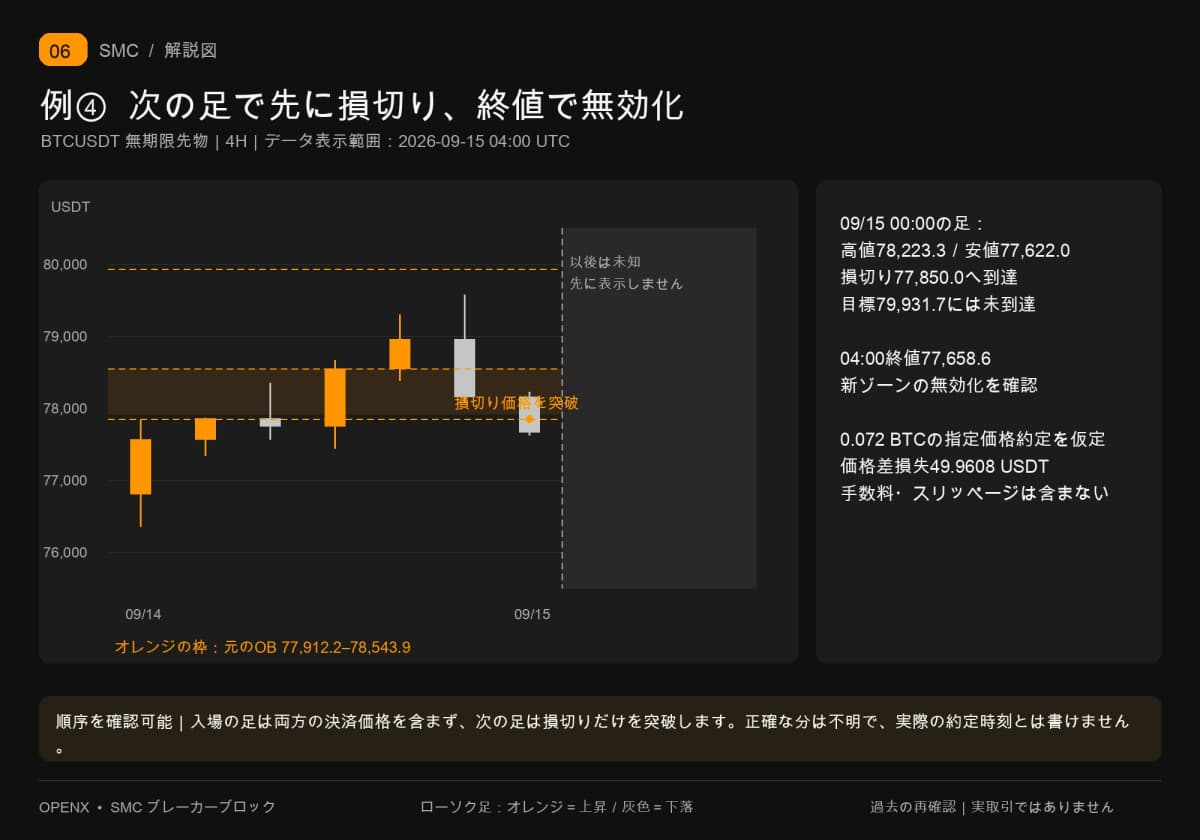This screenshot has width=1200, height=840.
Task: Click the line 高値78,223.3 / 安値77,622.0
Action: pos(955,251)
